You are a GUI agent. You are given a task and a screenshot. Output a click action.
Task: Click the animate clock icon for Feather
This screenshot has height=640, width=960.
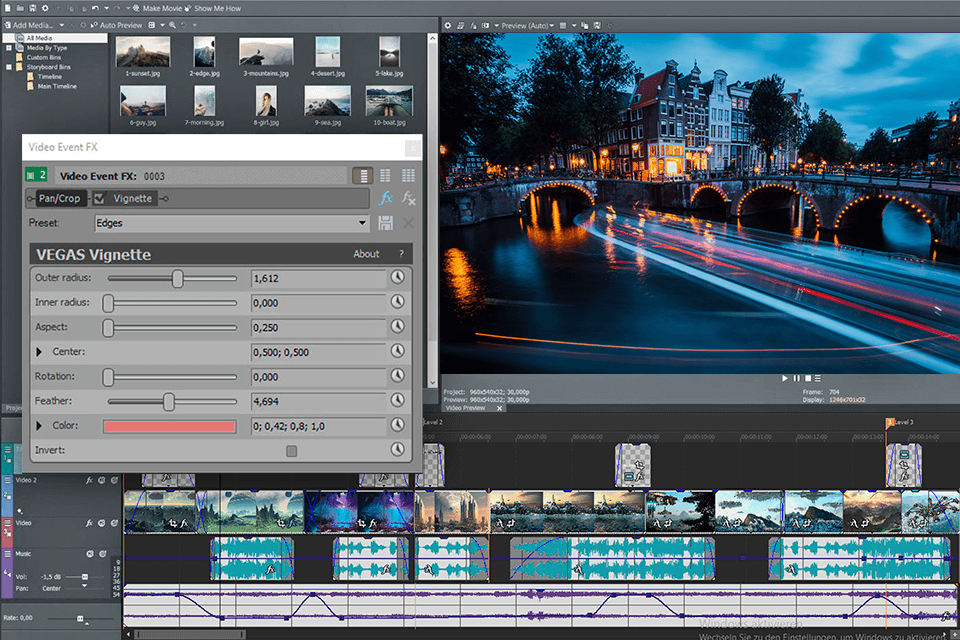[x=397, y=401]
